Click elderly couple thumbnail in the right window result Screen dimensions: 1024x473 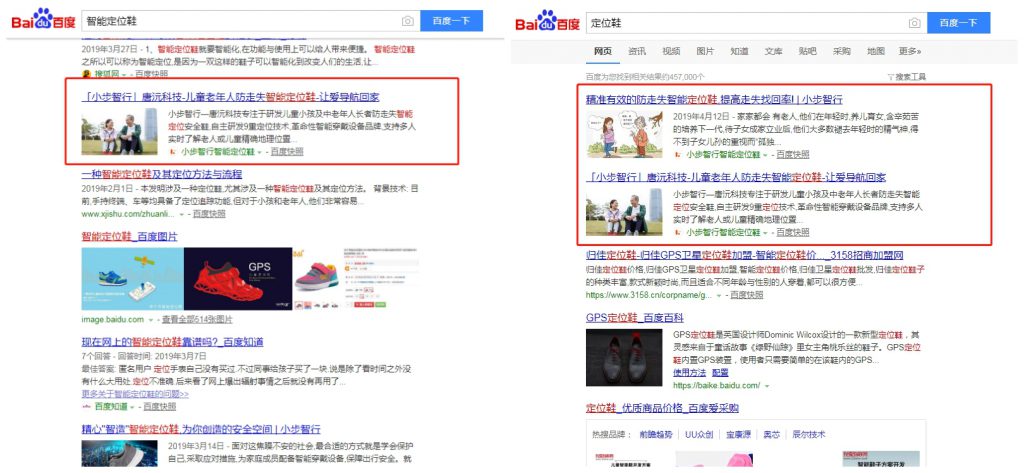point(624,212)
